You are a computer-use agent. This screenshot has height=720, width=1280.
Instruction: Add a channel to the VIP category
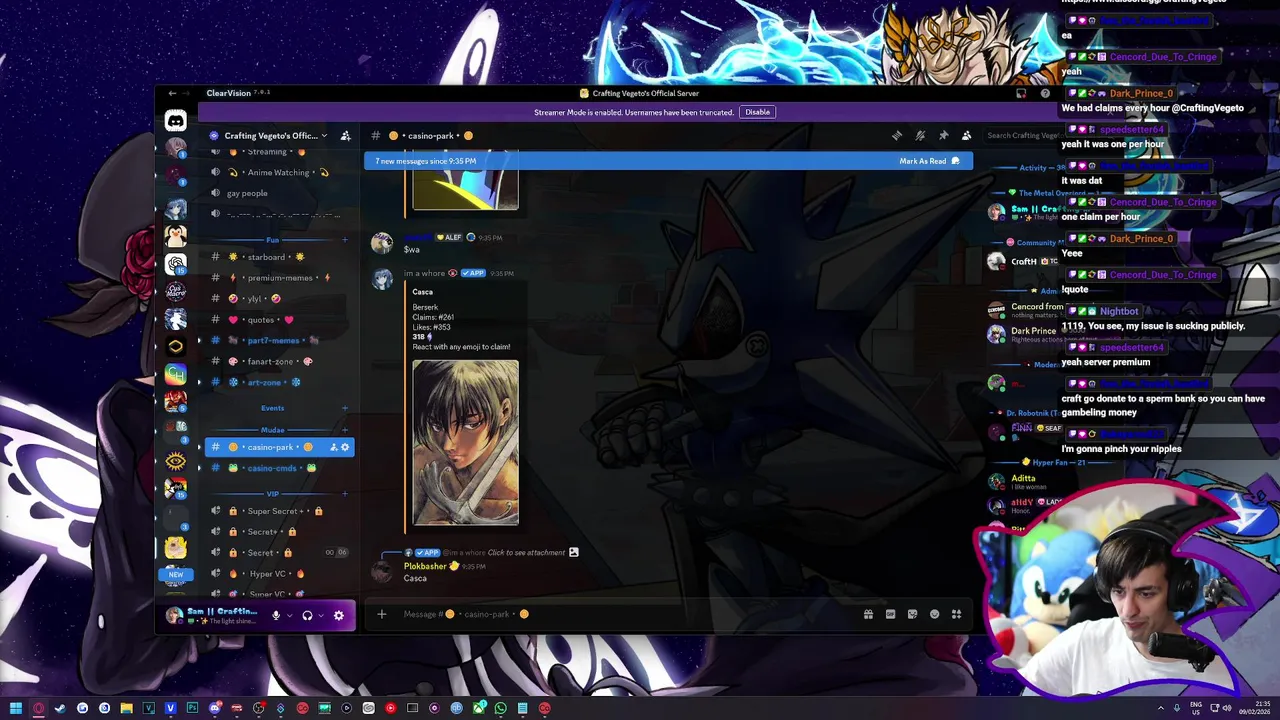[345, 494]
